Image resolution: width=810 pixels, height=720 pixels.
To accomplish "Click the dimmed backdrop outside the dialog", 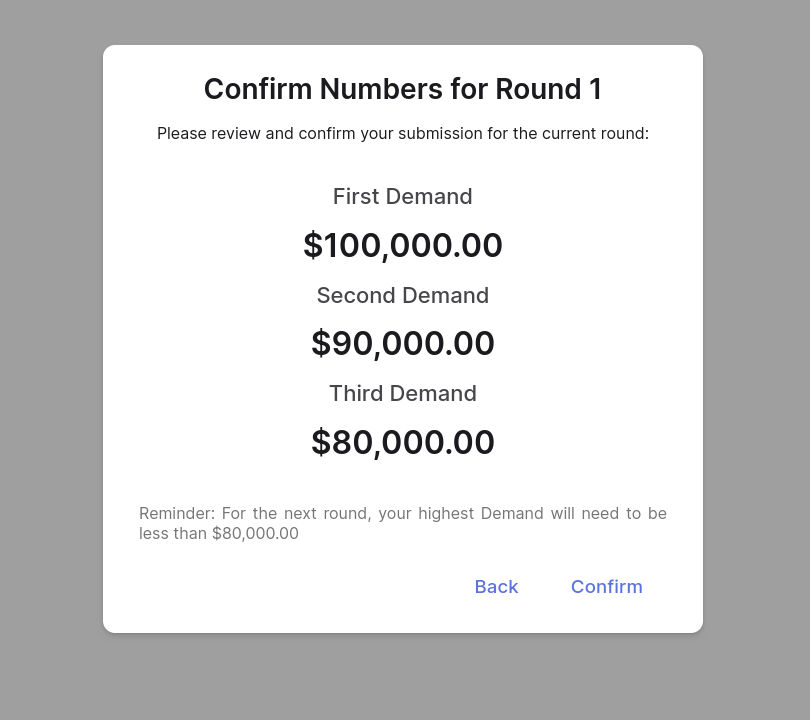I will (x=50, y=360).
